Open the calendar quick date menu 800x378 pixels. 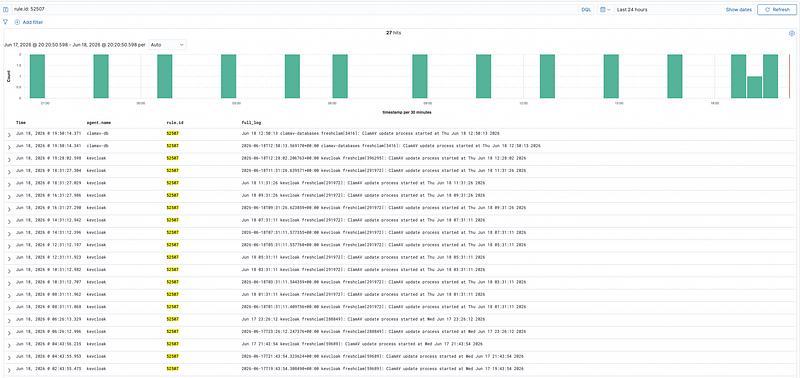click(605, 10)
